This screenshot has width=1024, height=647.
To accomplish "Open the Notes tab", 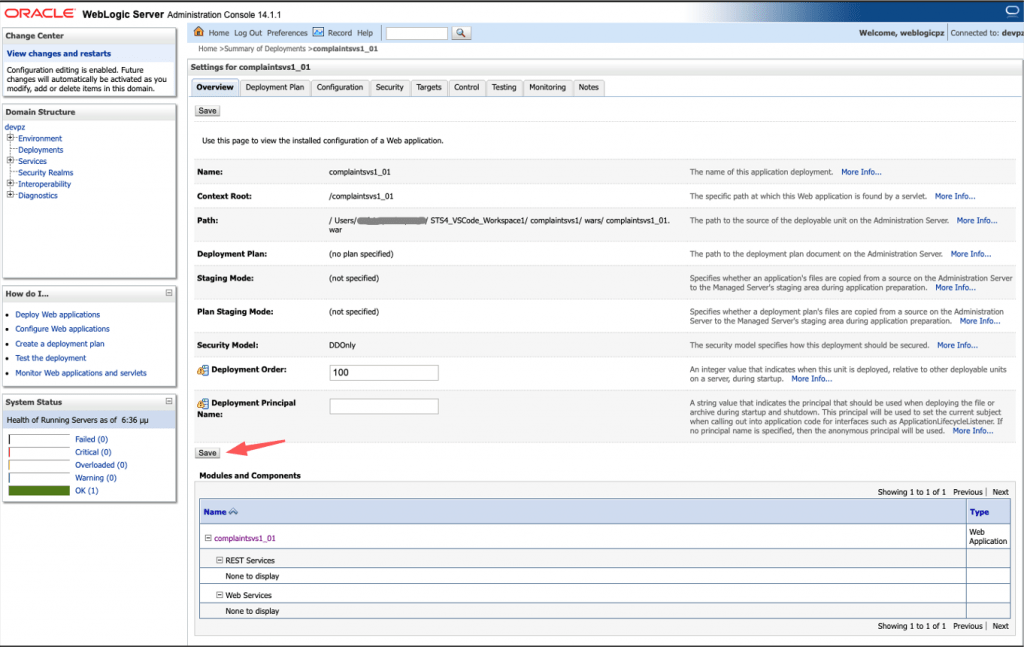I will click(588, 87).
